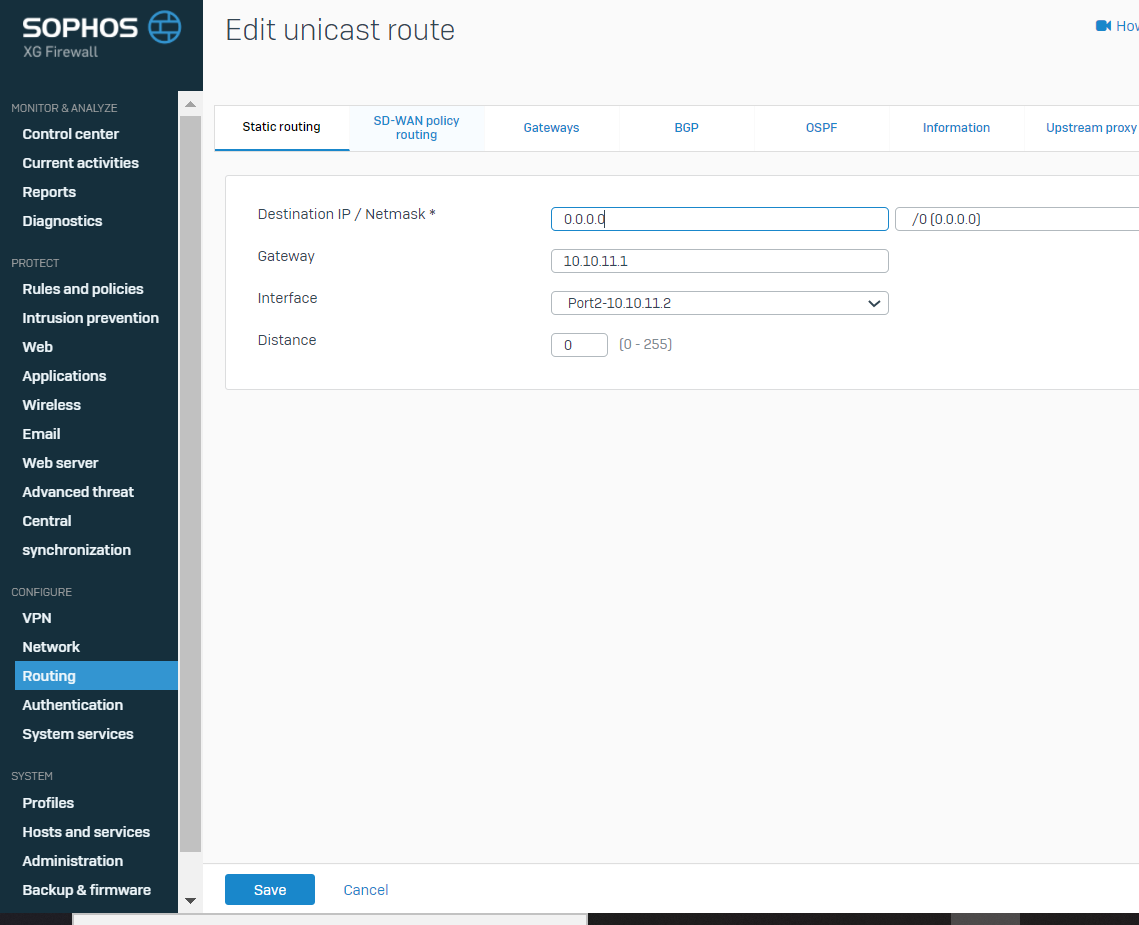Image resolution: width=1139 pixels, height=925 pixels.
Task: Open Profiles in sidebar
Action: click(x=48, y=803)
